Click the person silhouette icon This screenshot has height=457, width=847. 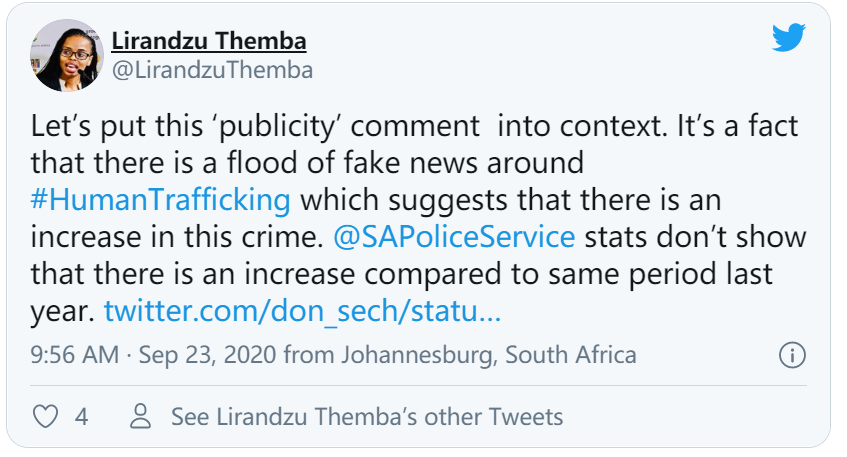point(142,417)
